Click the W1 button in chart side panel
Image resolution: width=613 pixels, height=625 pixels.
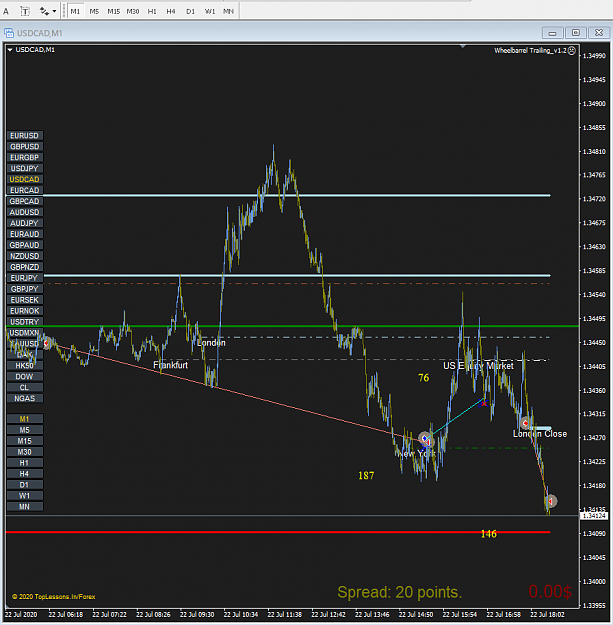click(25, 496)
